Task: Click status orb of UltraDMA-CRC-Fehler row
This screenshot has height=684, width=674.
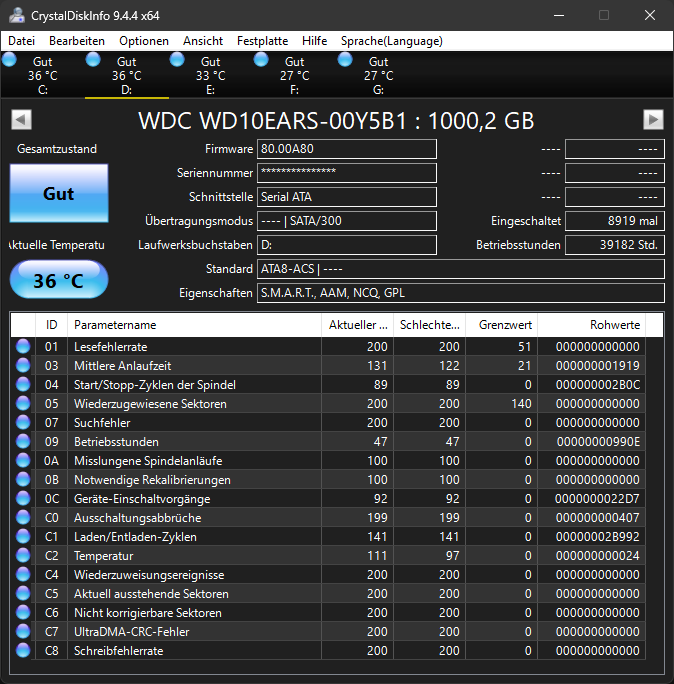Action: [23, 631]
